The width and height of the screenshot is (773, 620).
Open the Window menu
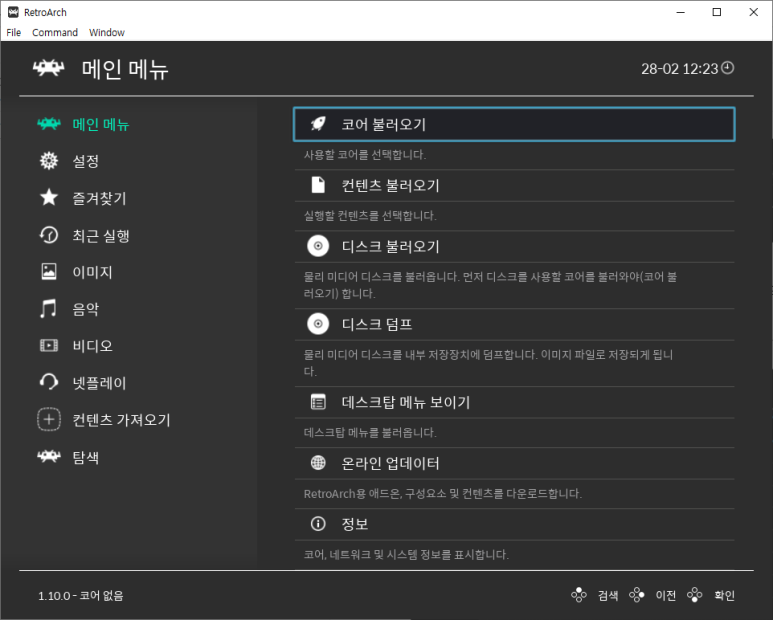pyautogui.click(x=106, y=33)
